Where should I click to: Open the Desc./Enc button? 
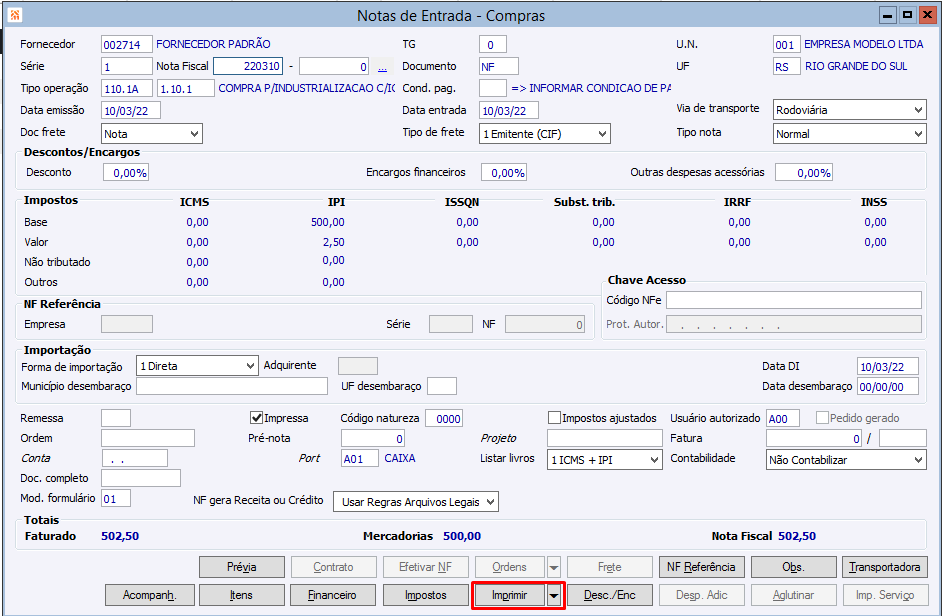click(610, 595)
